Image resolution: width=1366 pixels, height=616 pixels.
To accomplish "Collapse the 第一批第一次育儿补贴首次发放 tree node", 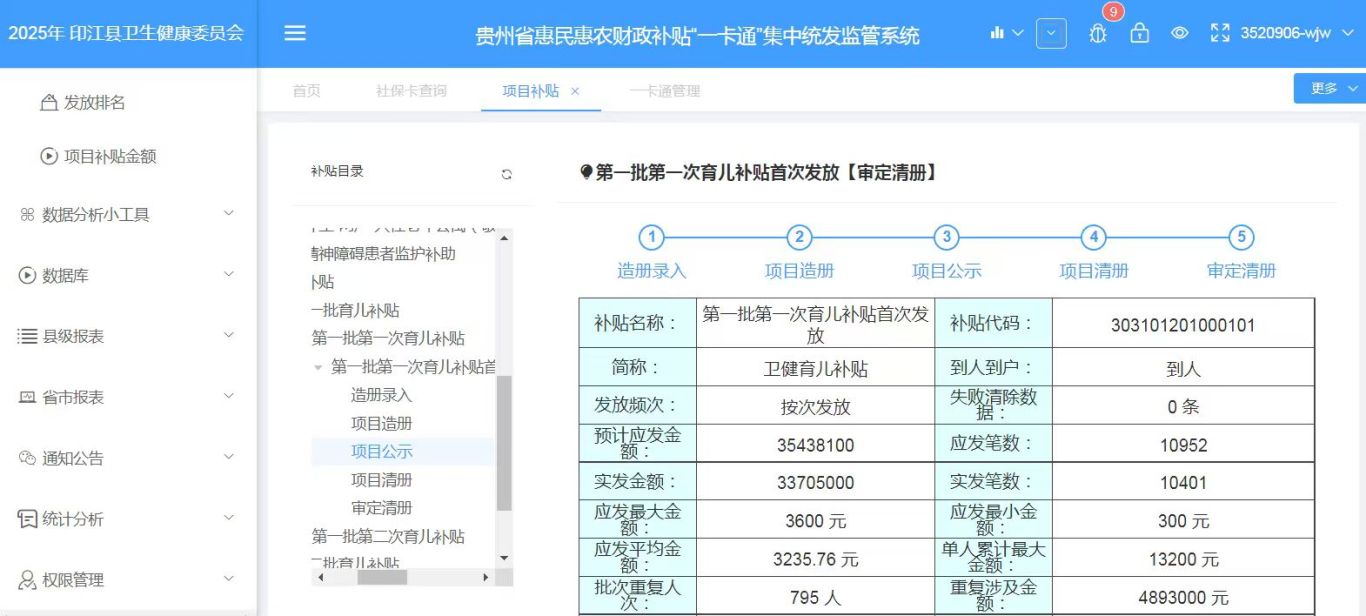I will pos(319,367).
